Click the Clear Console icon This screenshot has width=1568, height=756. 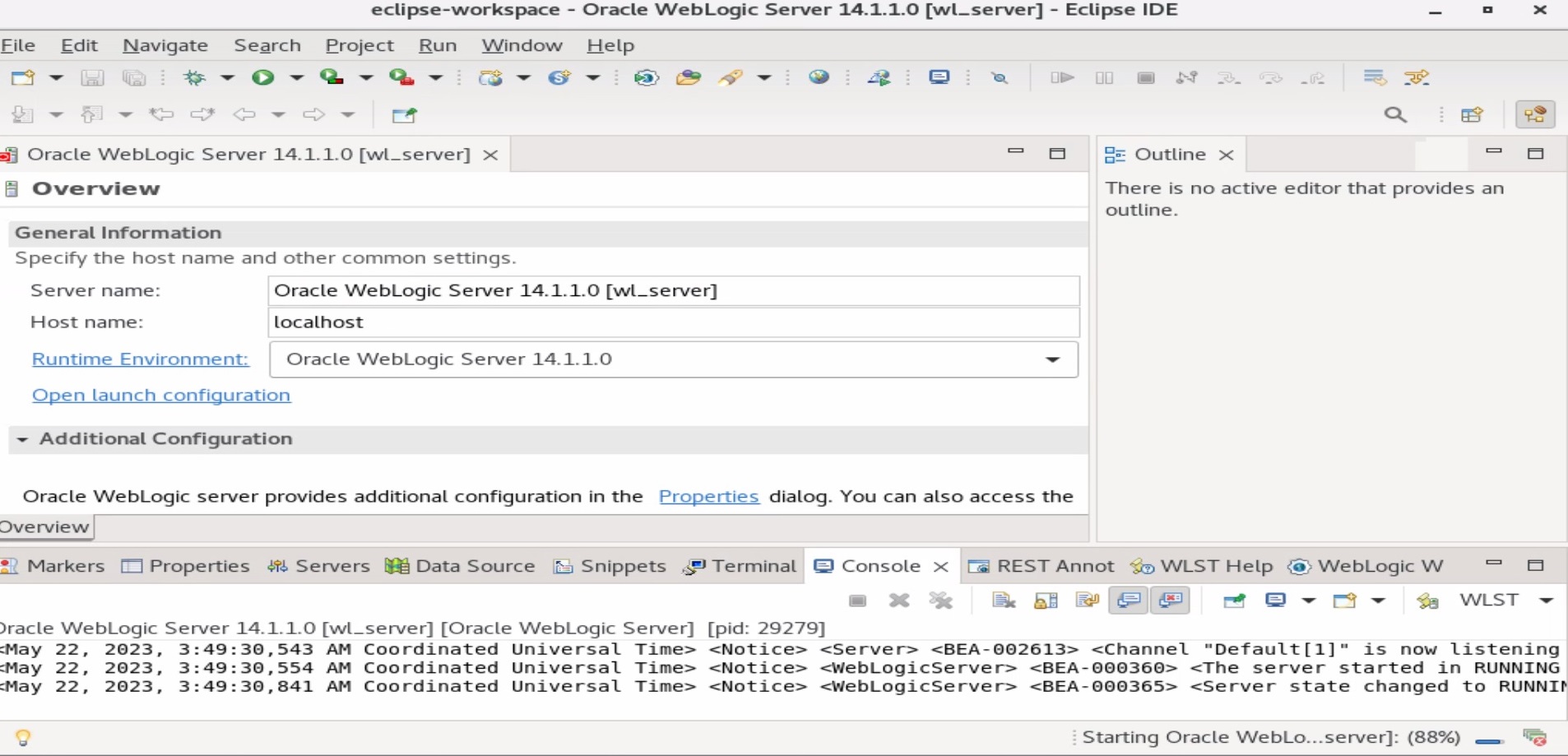pyautogui.click(x=1004, y=601)
